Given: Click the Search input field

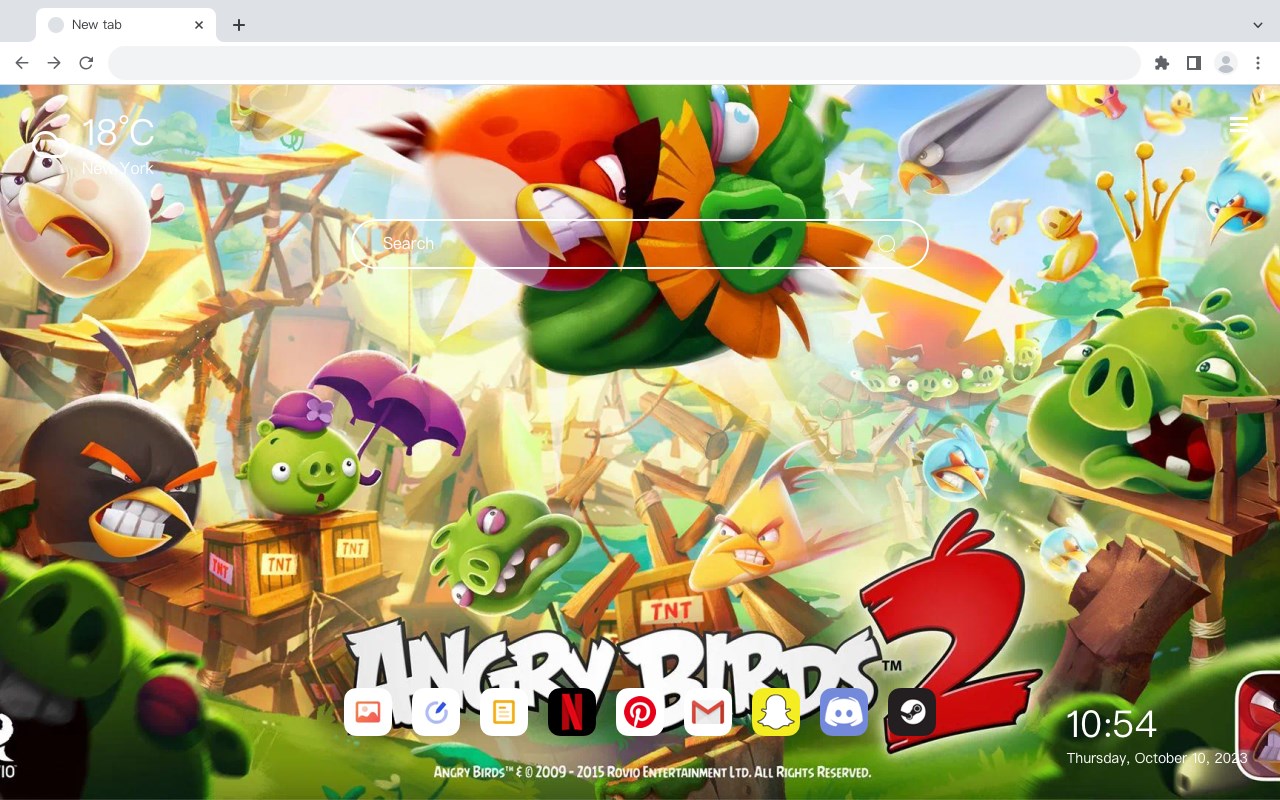Looking at the screenshot, I should click(640, 244).
